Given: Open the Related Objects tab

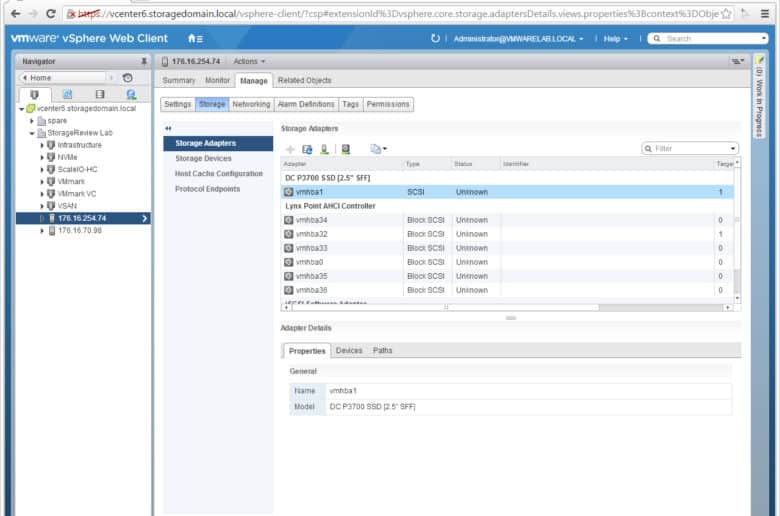Looking at the screenshot, I should 304,80.
